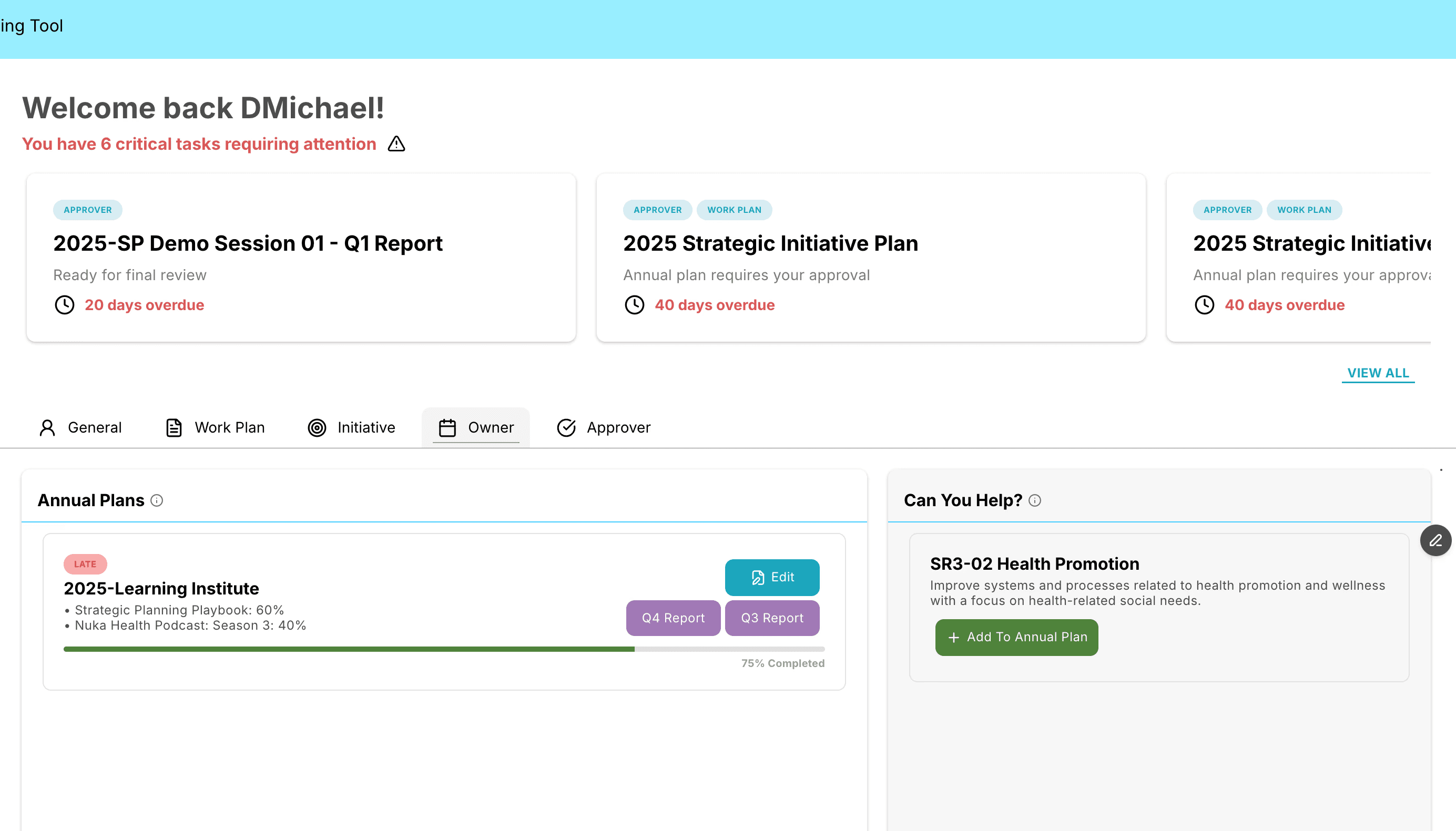
Task: Click the 75% completed progress bar
Action: [444, 649]
